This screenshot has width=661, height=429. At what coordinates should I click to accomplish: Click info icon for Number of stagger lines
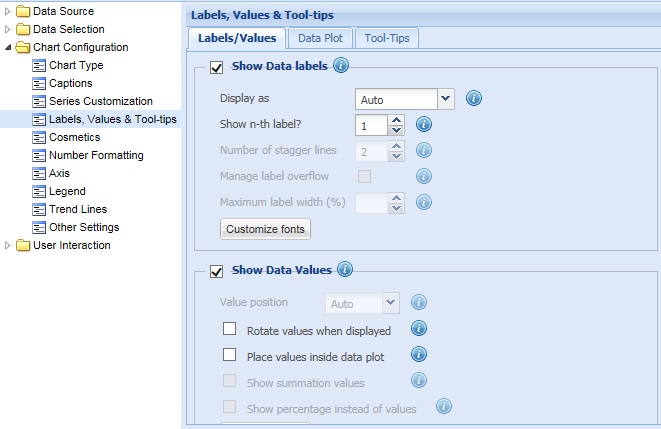click(423, 150)
